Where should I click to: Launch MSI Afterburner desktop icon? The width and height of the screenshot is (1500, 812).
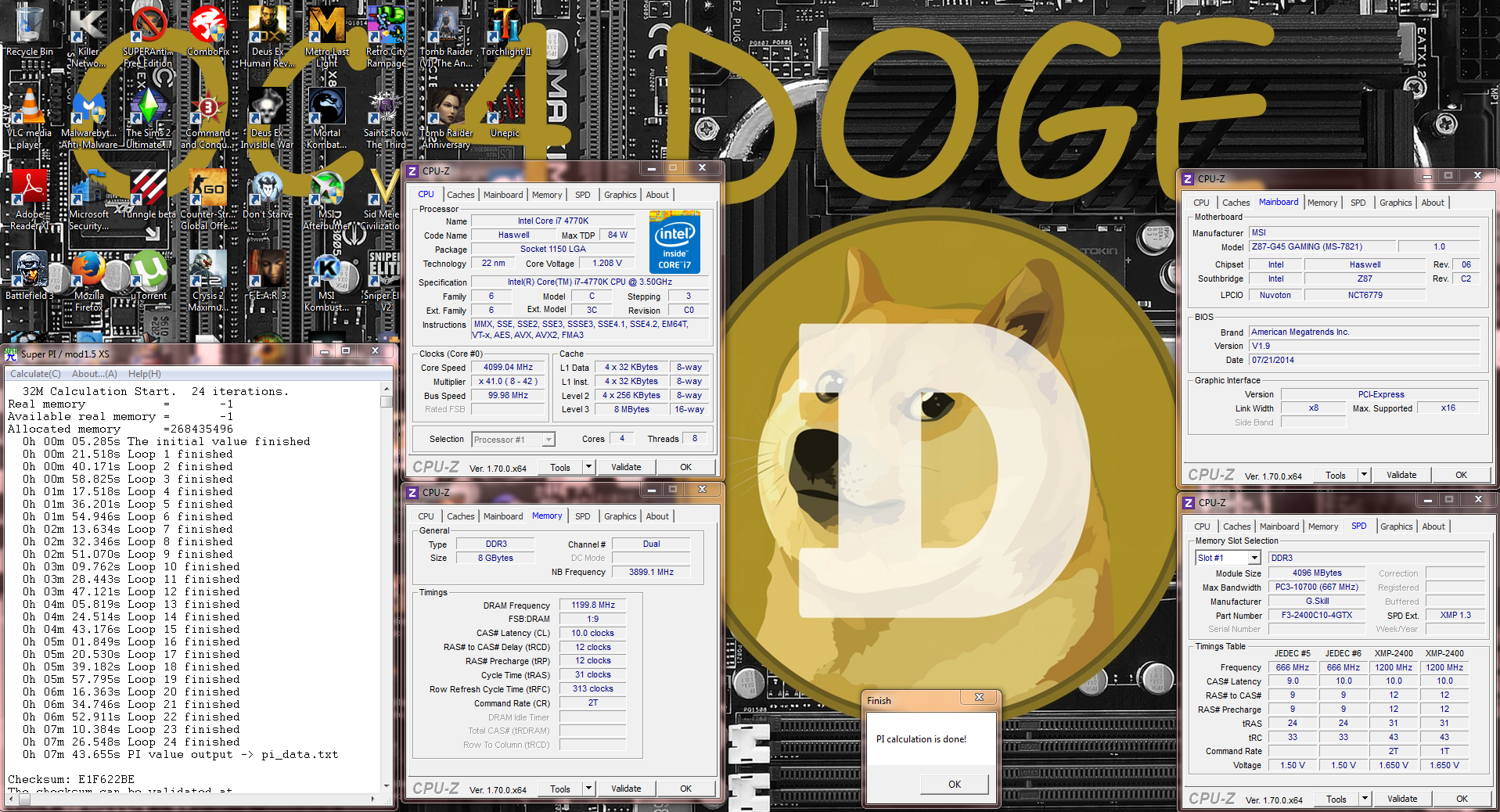coord(327,199)
